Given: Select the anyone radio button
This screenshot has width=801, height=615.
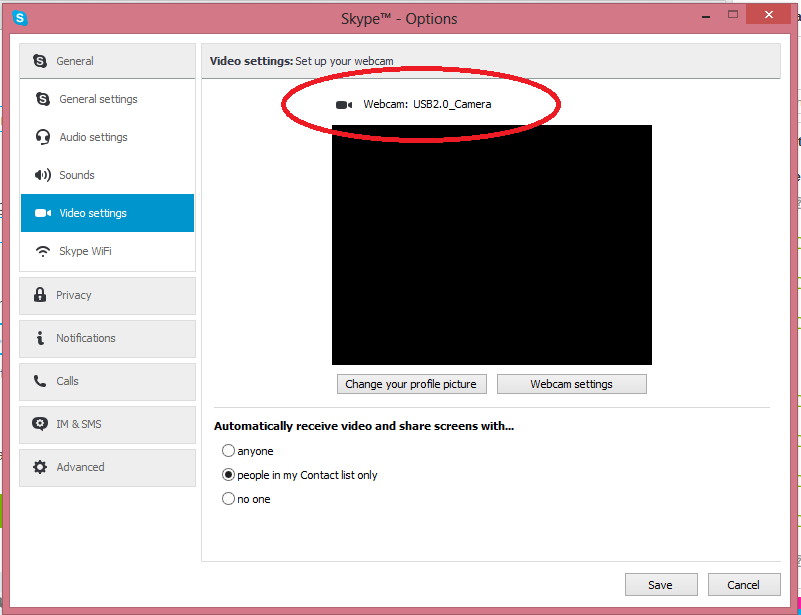Looking at the screenshot, I should pos(228,450).
